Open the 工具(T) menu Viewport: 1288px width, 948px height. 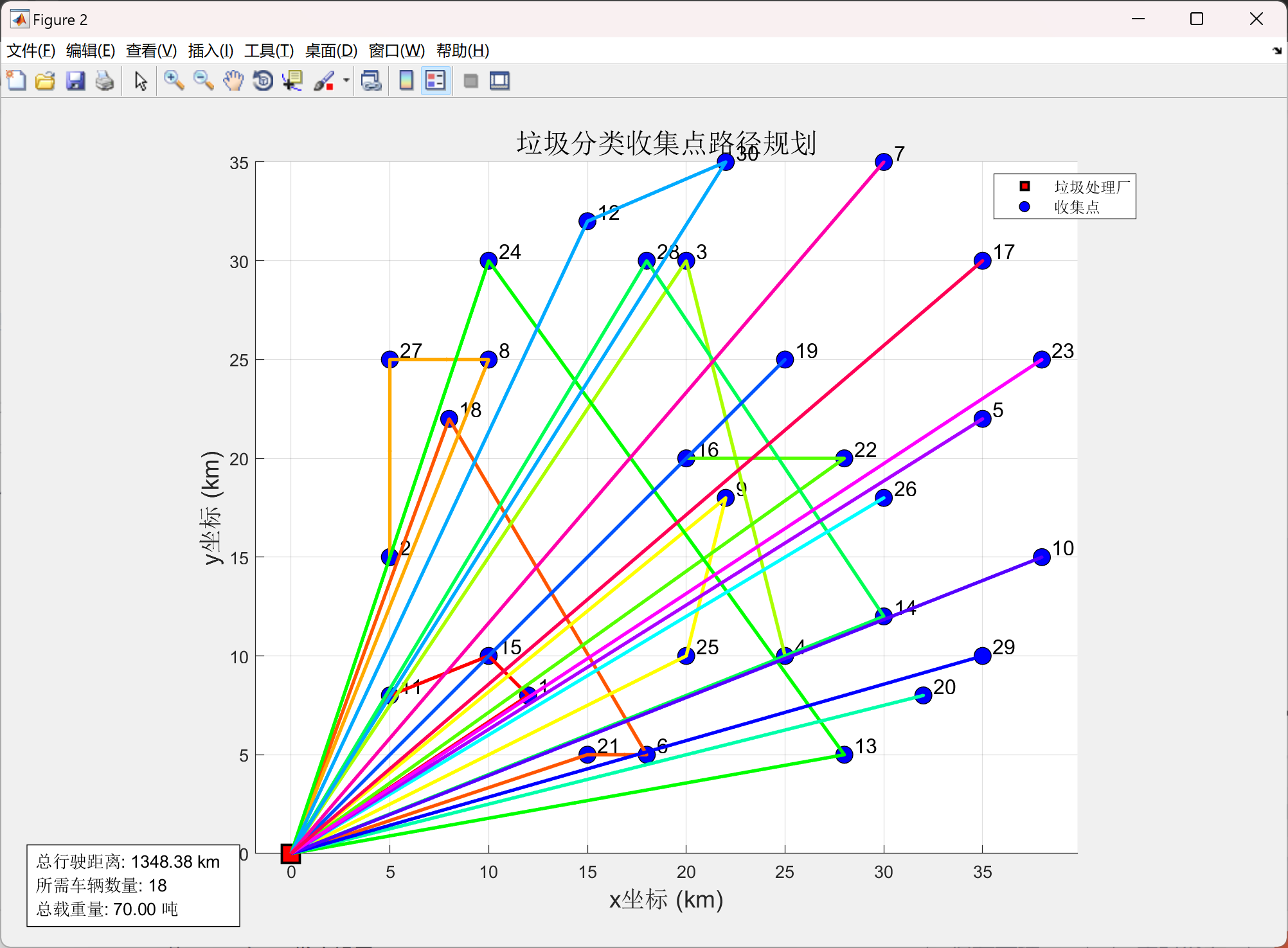(269, 51)
